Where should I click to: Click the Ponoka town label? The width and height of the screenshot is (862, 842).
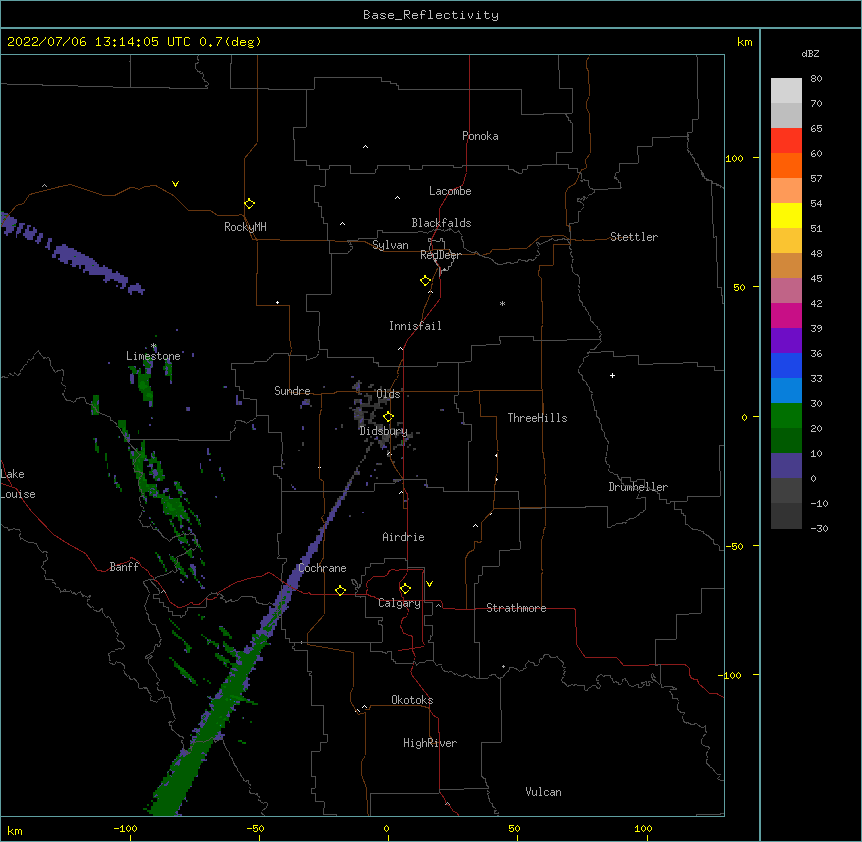pos(480,136)
